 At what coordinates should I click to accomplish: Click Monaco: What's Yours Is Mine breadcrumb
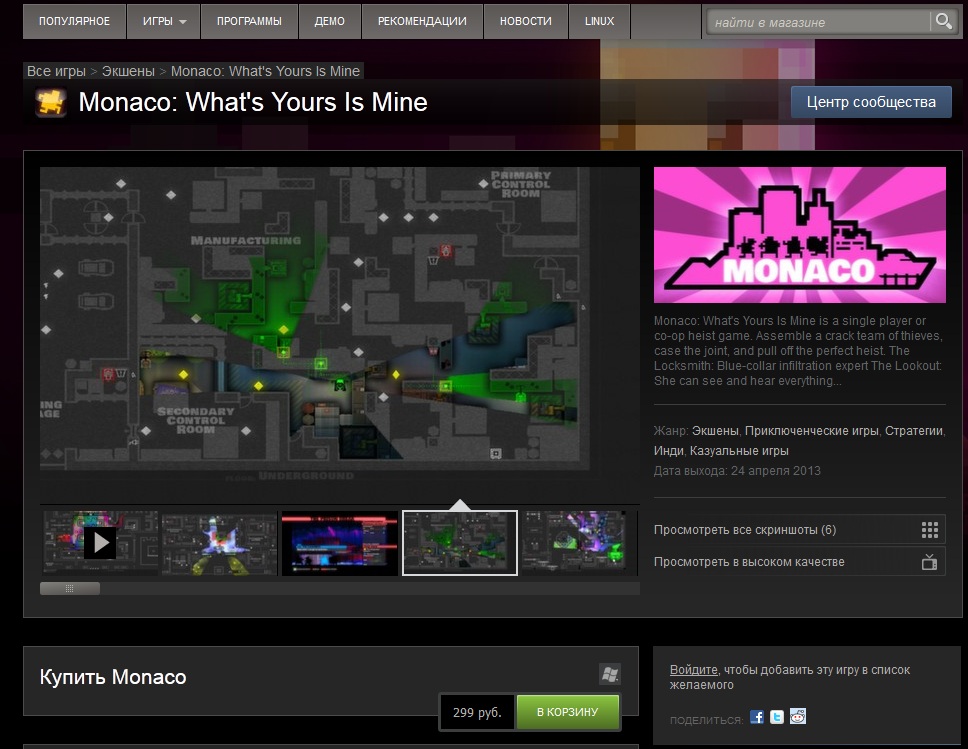click(265, 71)
